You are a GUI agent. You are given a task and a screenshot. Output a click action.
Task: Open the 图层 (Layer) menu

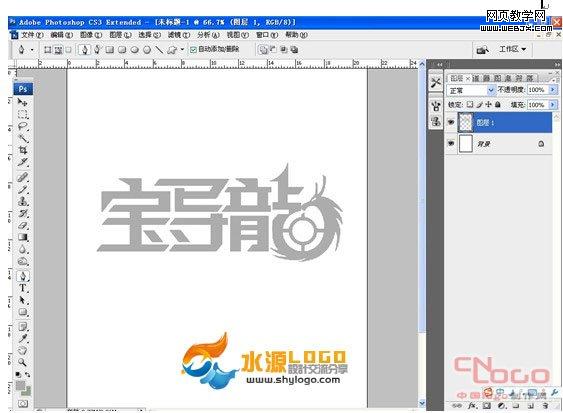pos(121,35)
